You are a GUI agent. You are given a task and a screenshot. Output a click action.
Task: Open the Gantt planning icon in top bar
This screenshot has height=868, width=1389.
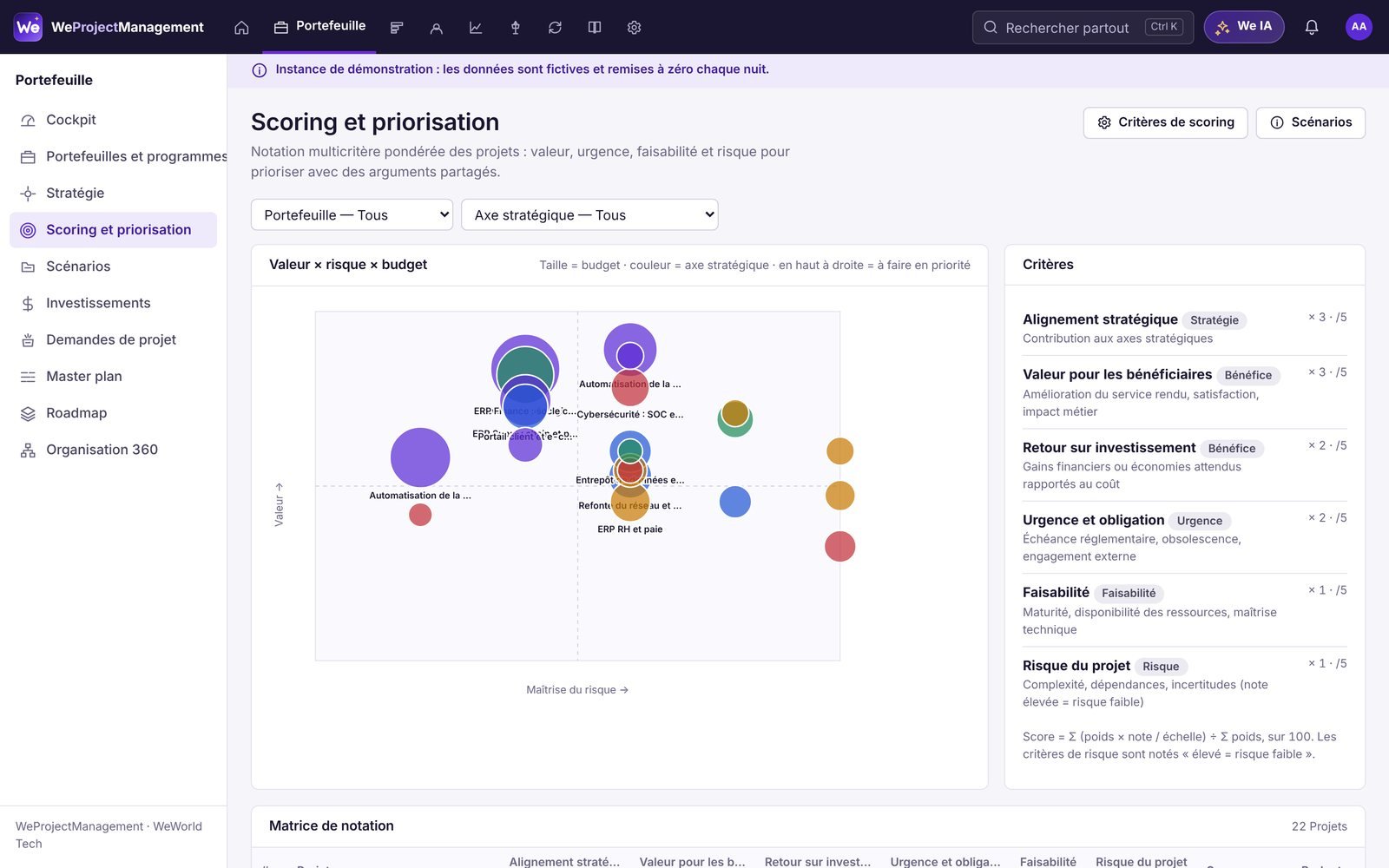coord(397,28)
